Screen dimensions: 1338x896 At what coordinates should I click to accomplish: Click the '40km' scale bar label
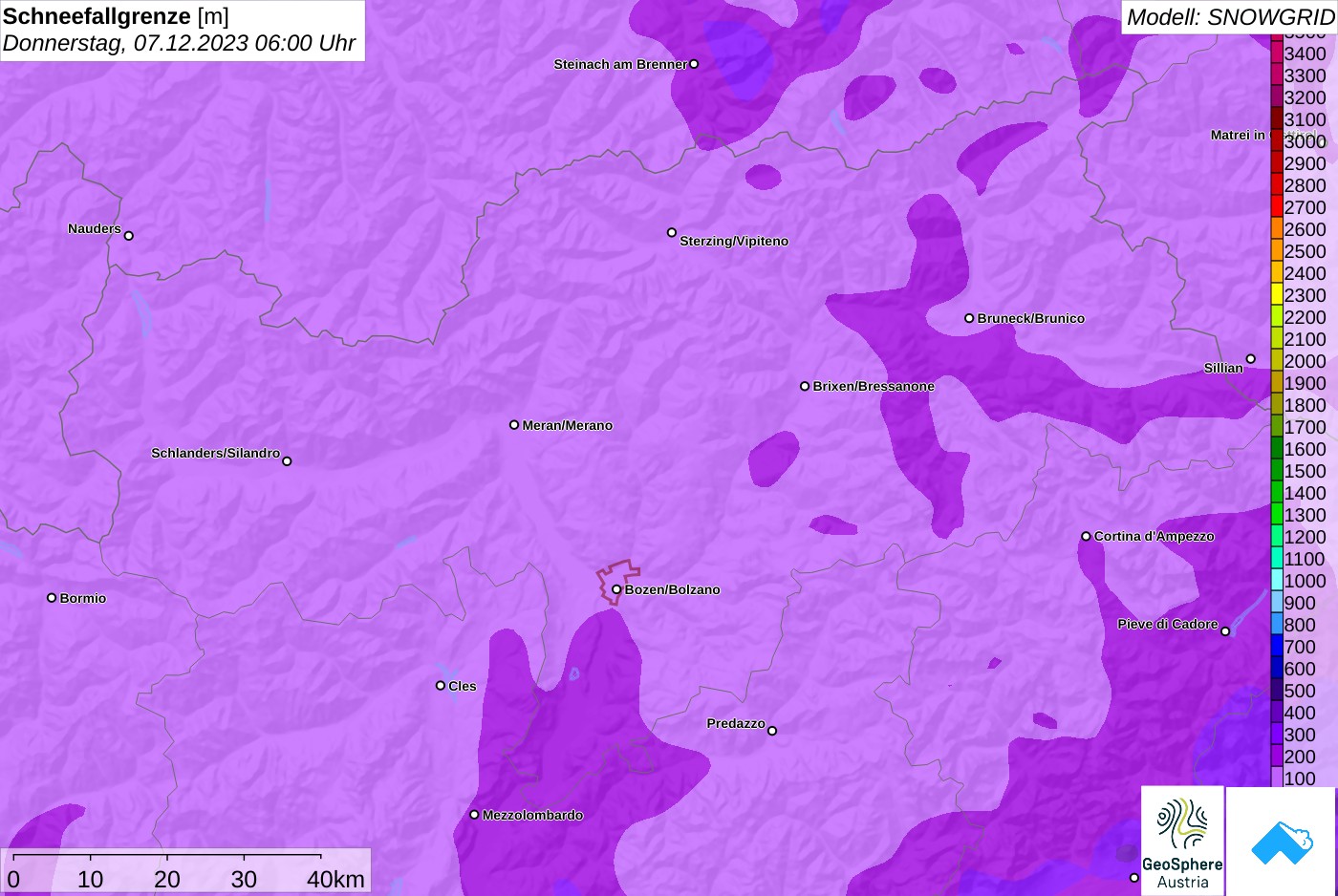point(335,879)
